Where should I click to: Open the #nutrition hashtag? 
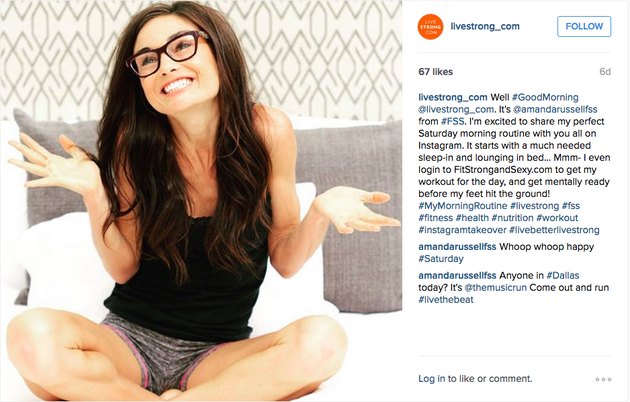(x=512, y=218)
